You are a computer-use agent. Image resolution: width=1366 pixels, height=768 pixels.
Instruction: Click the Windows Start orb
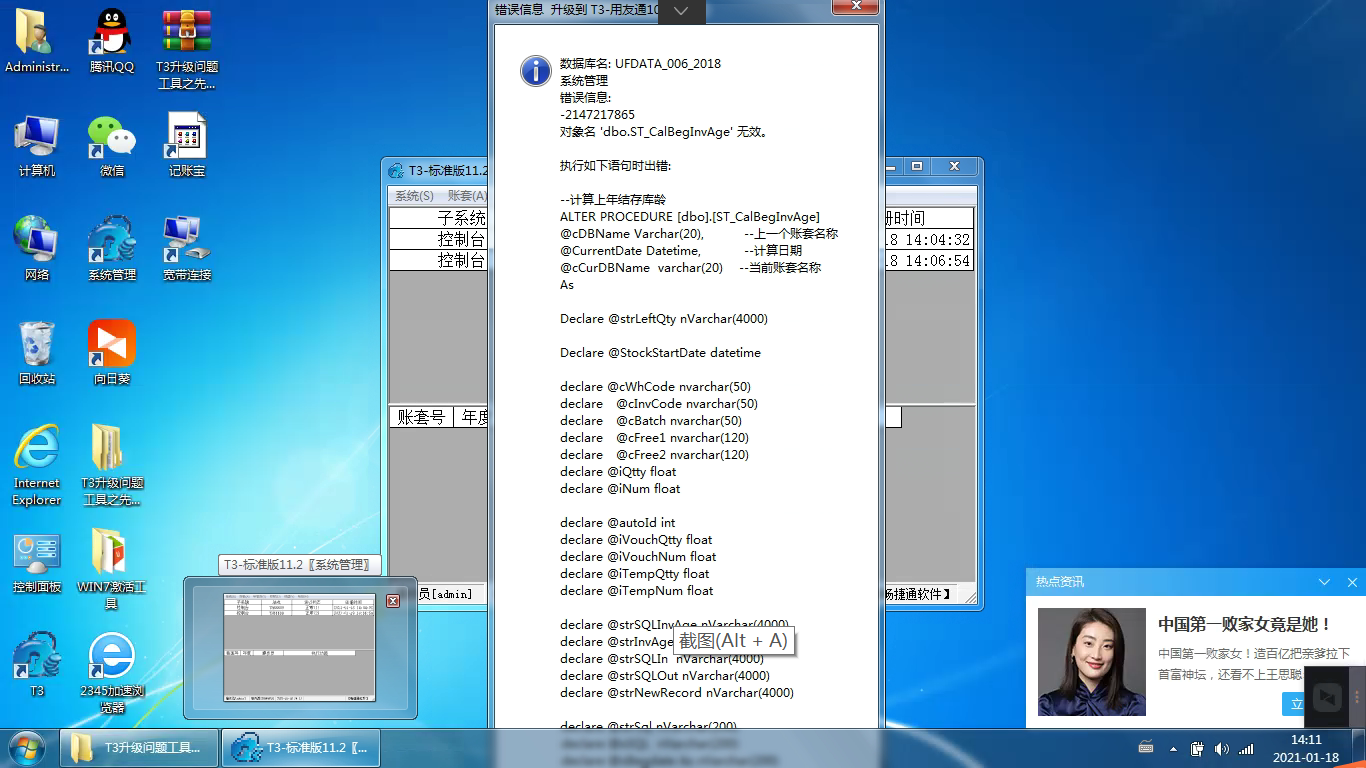(26, 748)
